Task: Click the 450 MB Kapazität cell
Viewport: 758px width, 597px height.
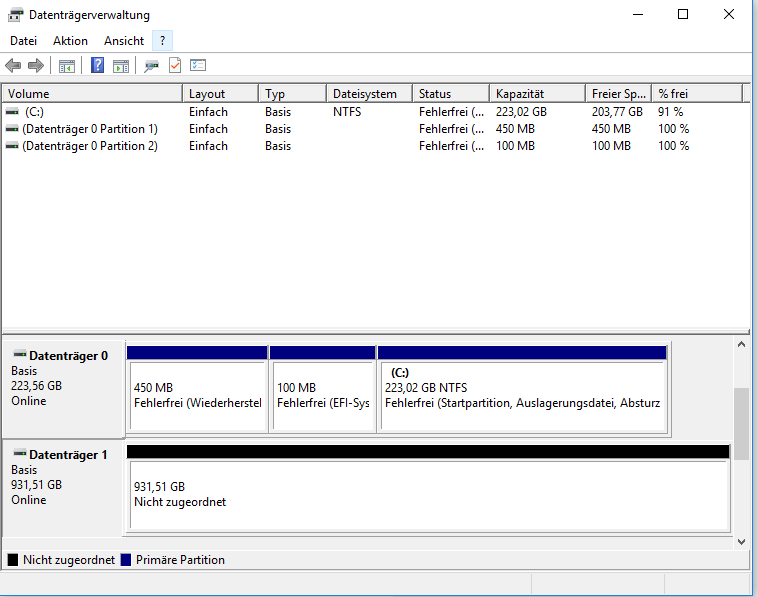Action: coord(515,129)
